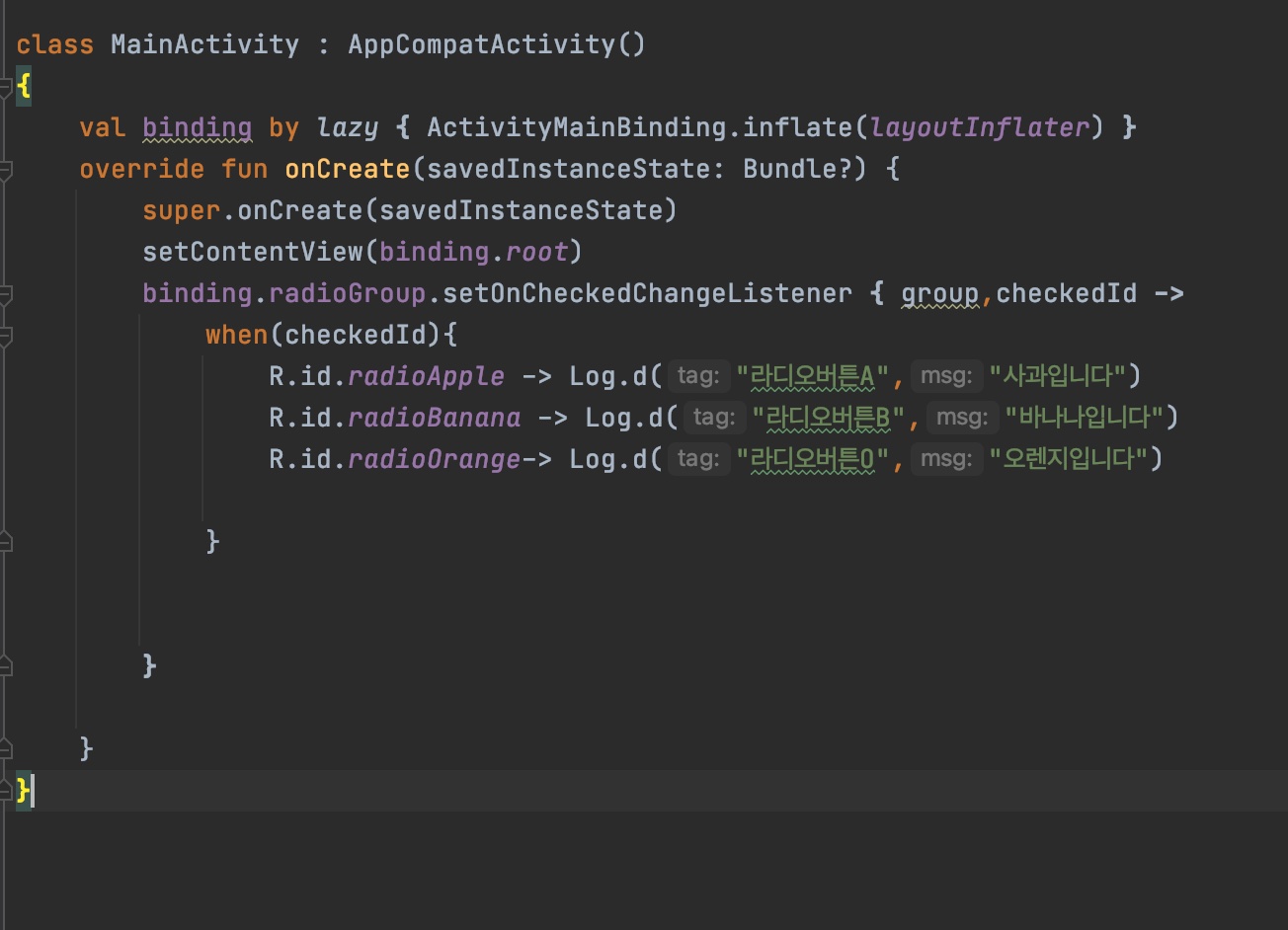The image size is (1288, 930).
Task: Click the underlined group lambda parameter
Action: 939,295
